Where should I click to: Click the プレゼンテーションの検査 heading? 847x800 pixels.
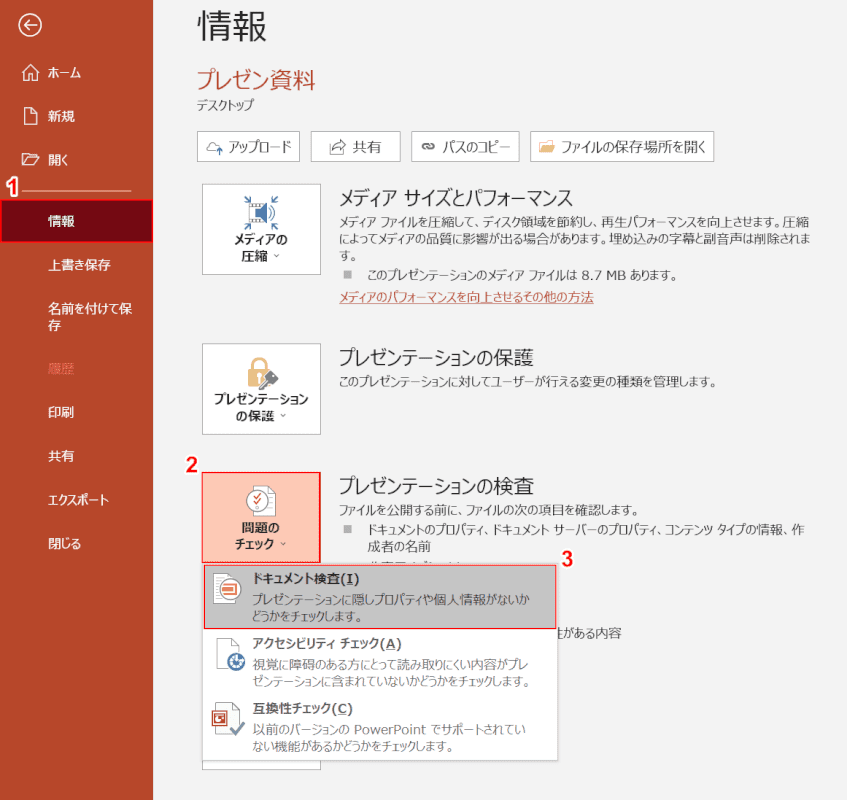click(436, 486)
